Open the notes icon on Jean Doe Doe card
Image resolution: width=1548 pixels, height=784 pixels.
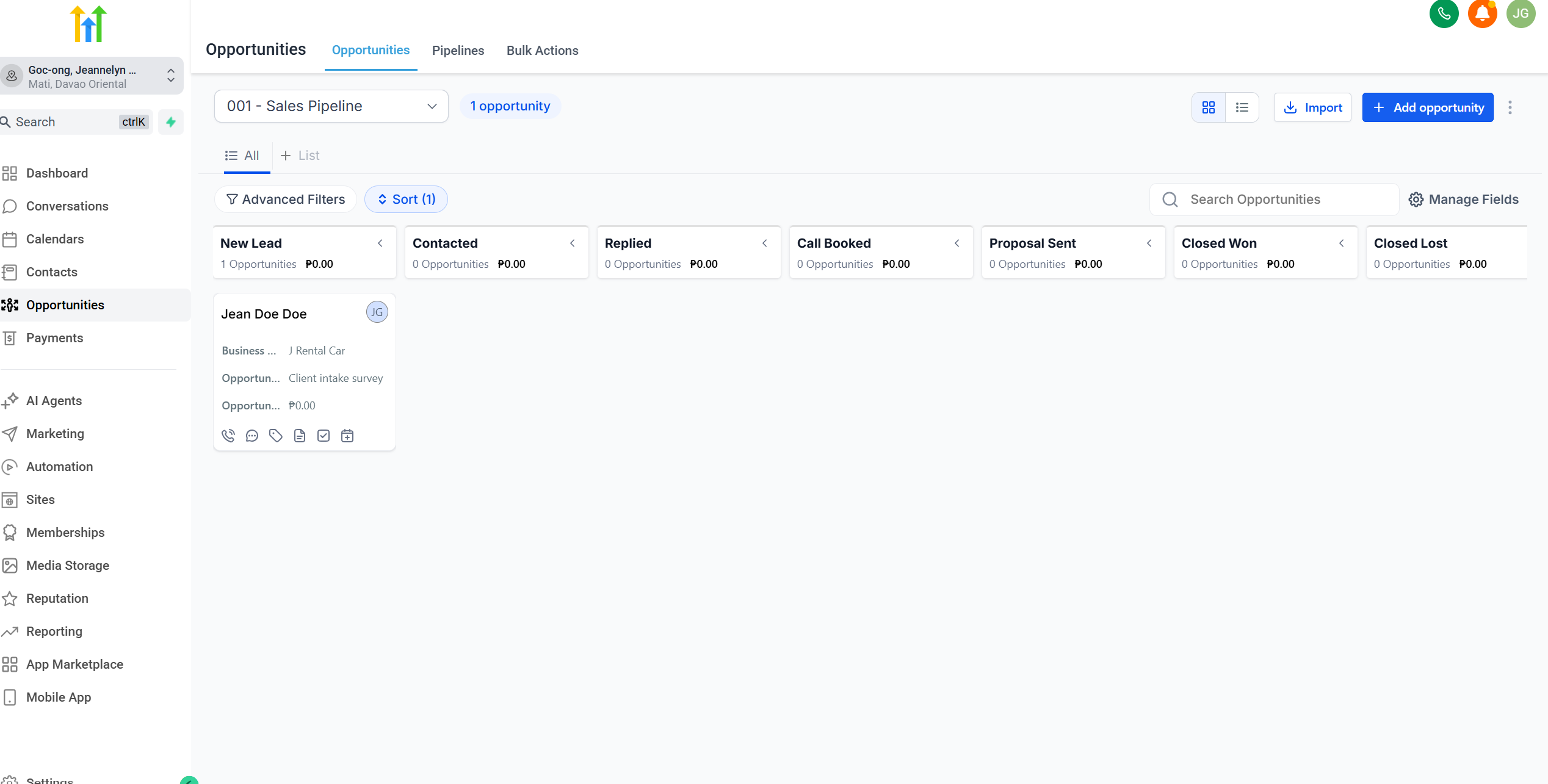coord(300,436)
